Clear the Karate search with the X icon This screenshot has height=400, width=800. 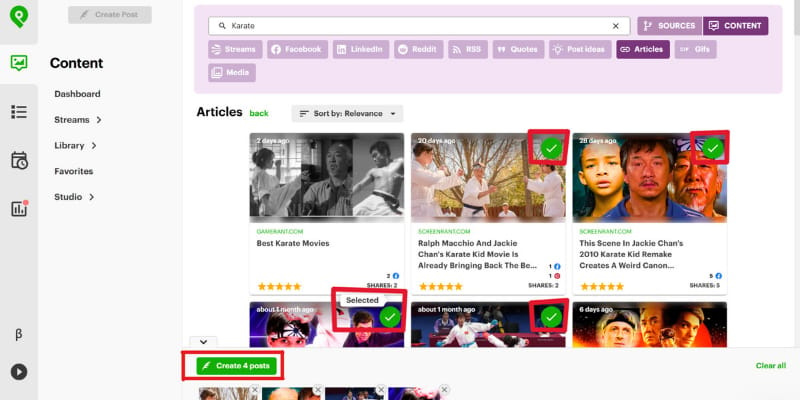pos(615,26)
